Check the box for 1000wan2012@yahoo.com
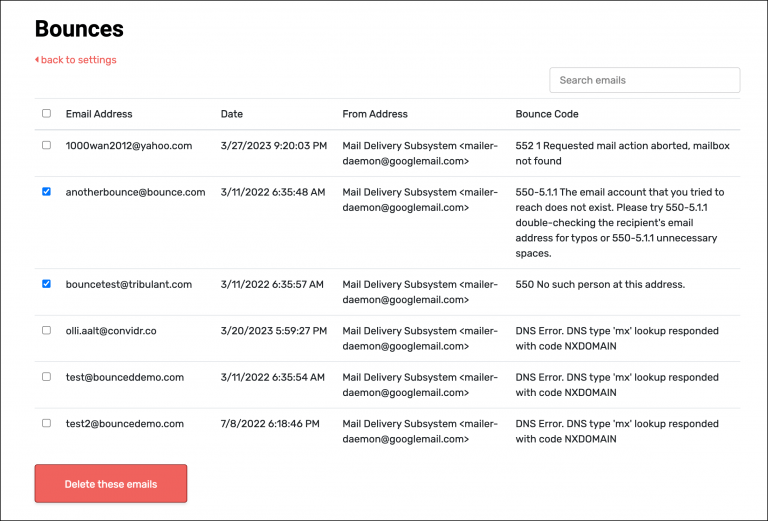This screenshot has width=768, height=521. point(46,145)
